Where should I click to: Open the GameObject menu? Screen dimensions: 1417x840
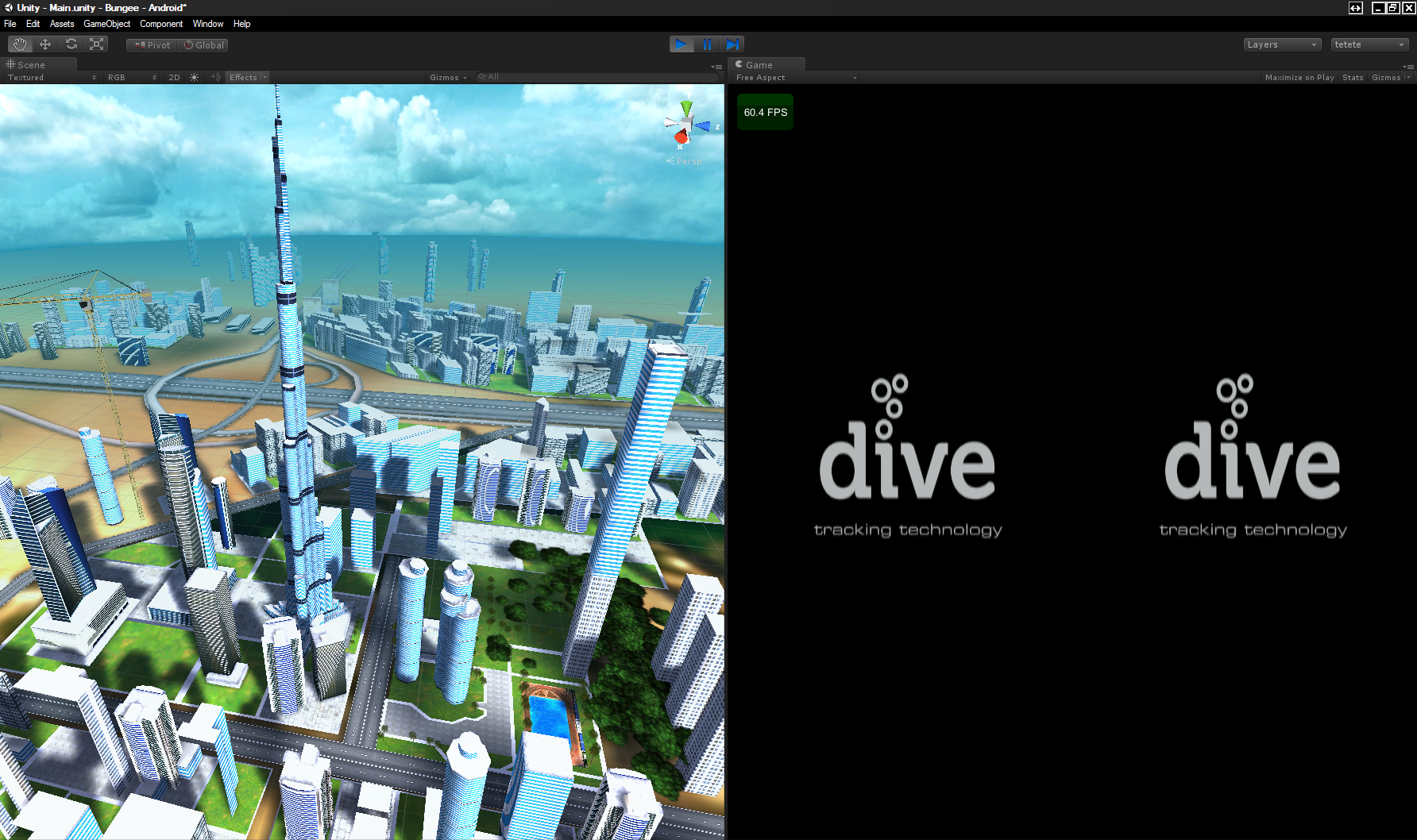click(106, 24)
